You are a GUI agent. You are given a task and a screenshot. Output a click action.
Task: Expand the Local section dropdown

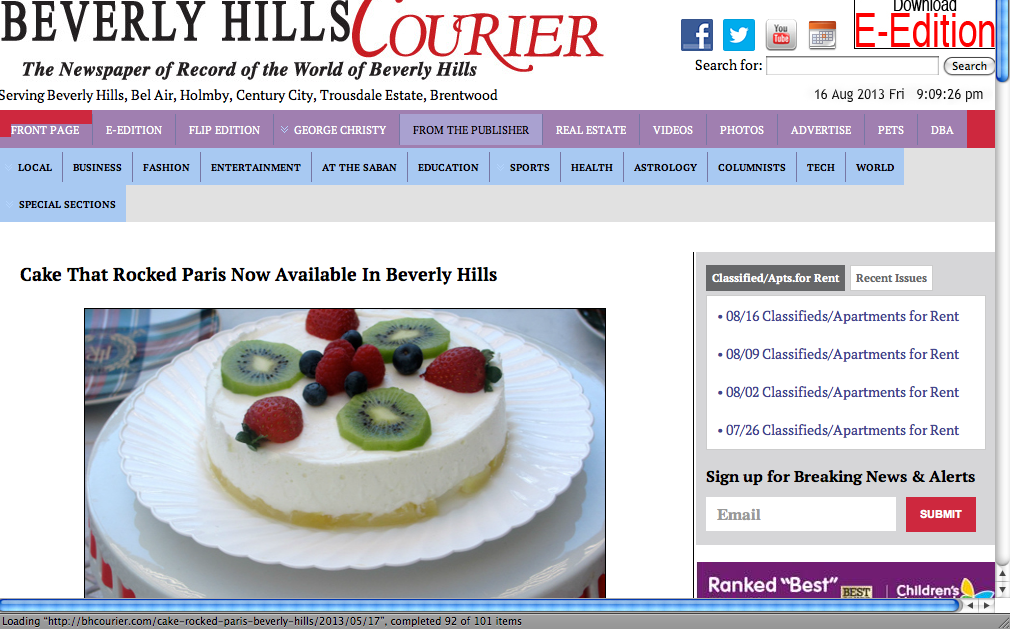pos(8,167)
